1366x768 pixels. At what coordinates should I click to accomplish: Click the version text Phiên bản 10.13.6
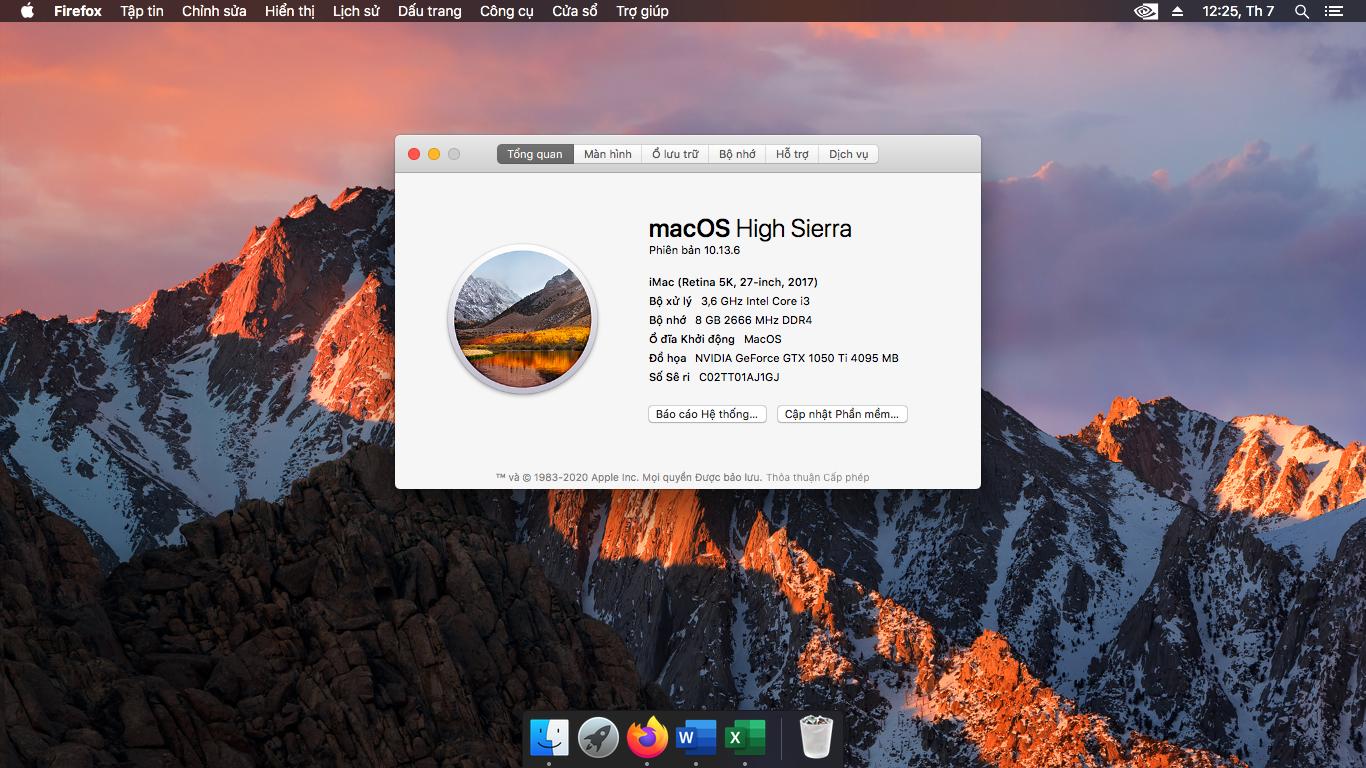point(694,250)
